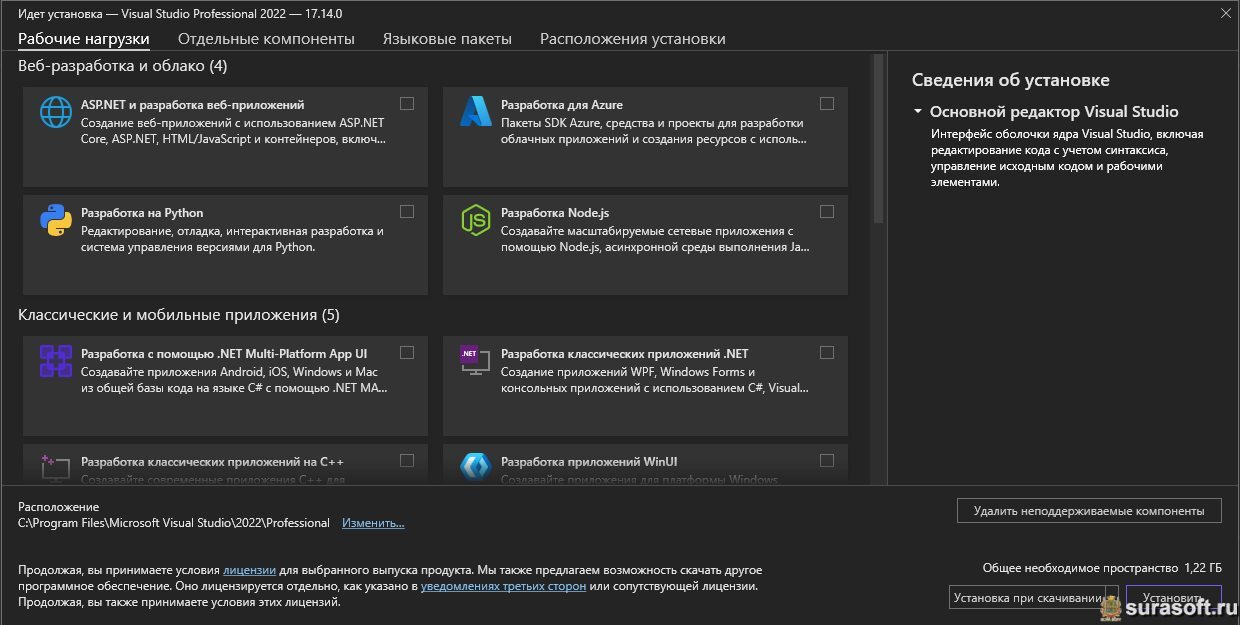The height and width of the screenshot is (625, 1240).
Task: Open the уведомлениях третьих сторон link
Action: (x=504, y=586)
